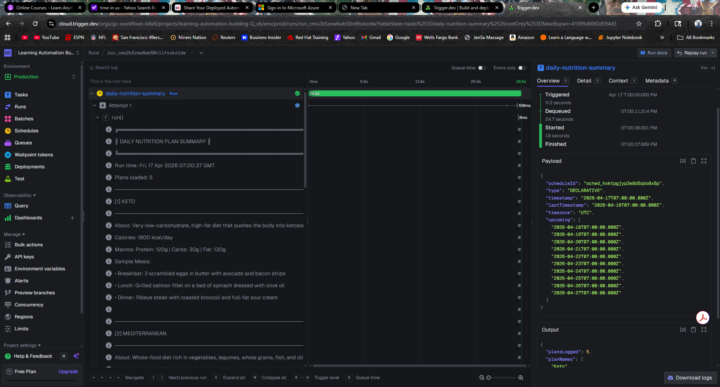Open the Deployments icon
This screenshot has width=720, height=387.
click(x=8, y=167)
